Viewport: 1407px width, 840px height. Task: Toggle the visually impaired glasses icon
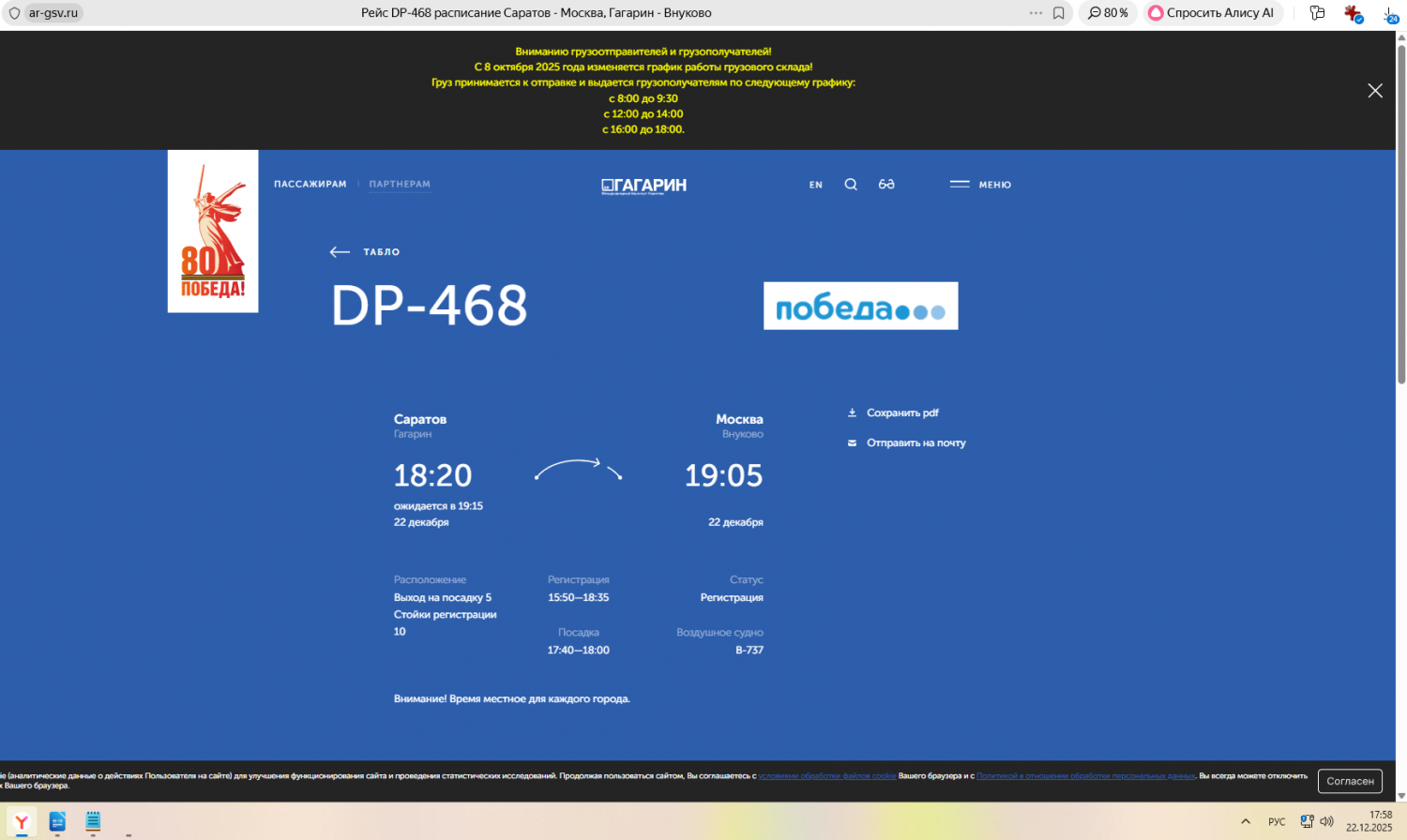click(x=886, y=185)
